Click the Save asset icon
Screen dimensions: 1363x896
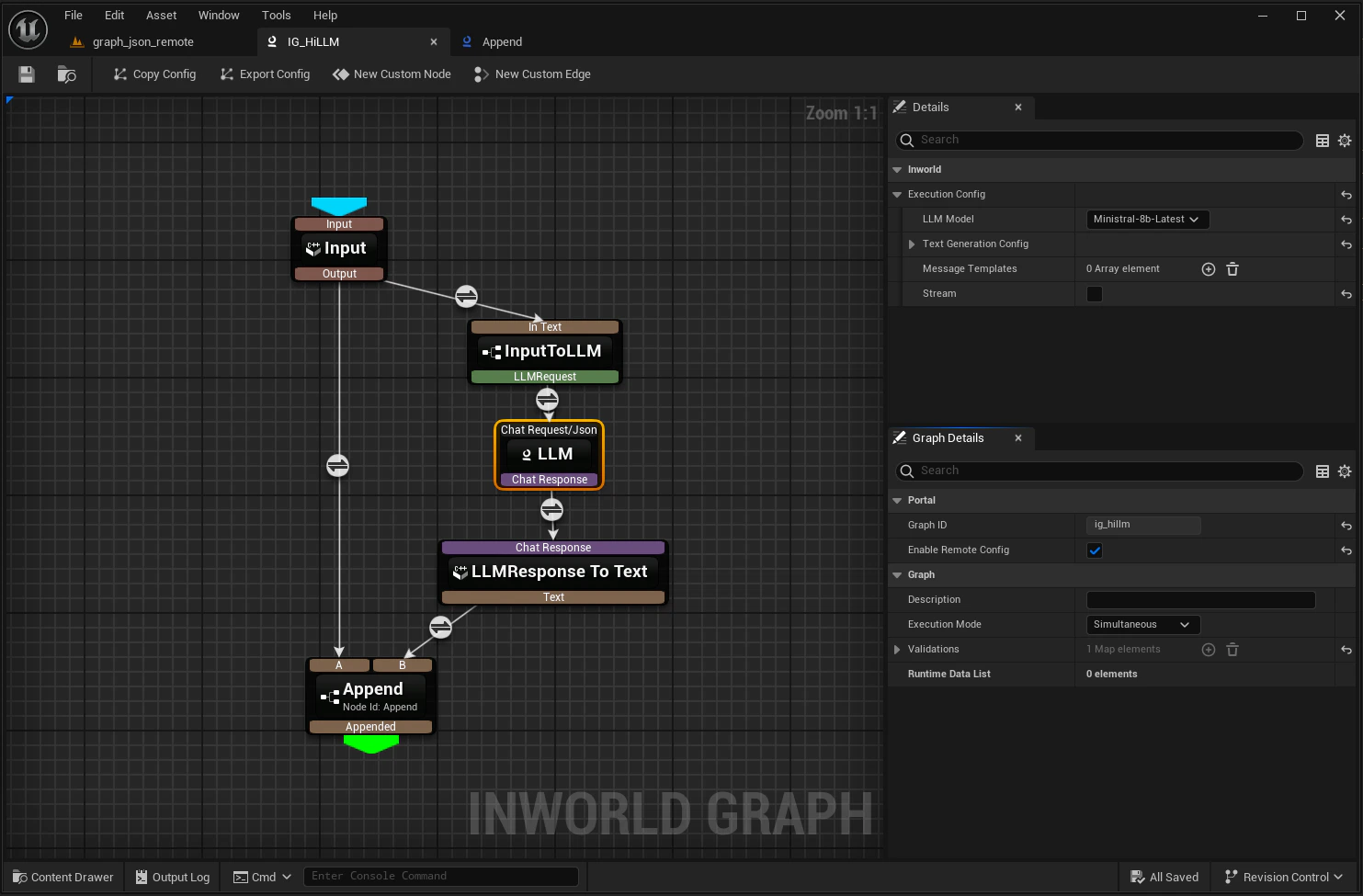pos(27,74)
